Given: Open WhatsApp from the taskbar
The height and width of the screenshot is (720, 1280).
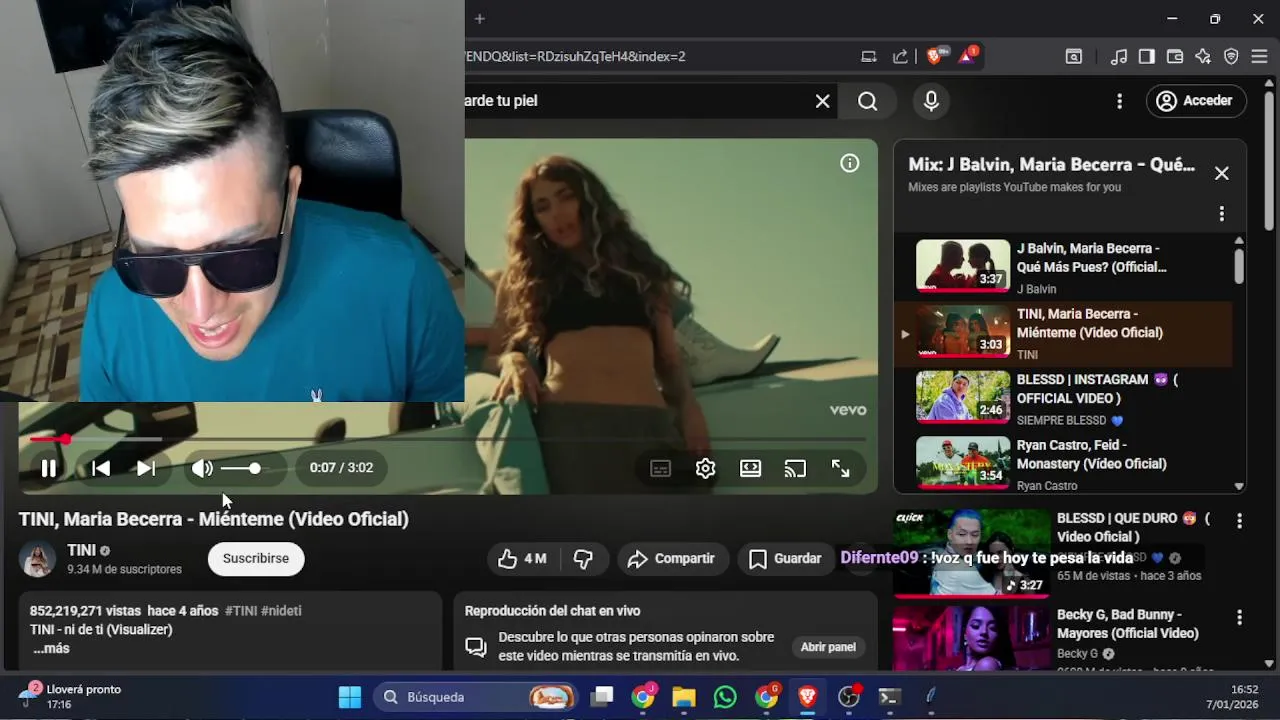Looking at the screenshot, I should click(725, 697).
